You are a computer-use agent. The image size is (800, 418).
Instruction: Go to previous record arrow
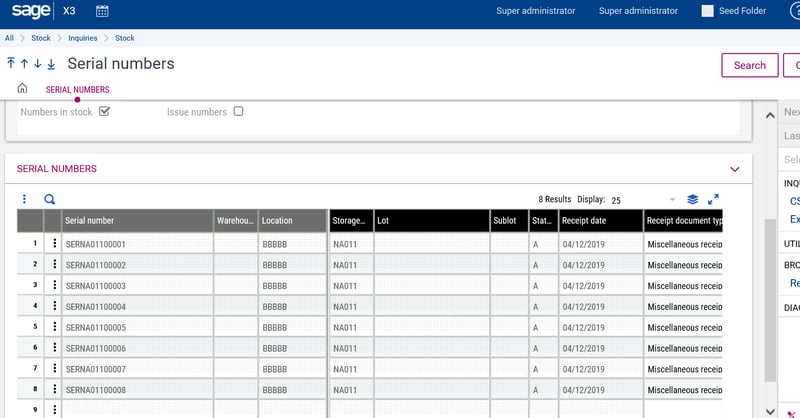coord(24,64)
